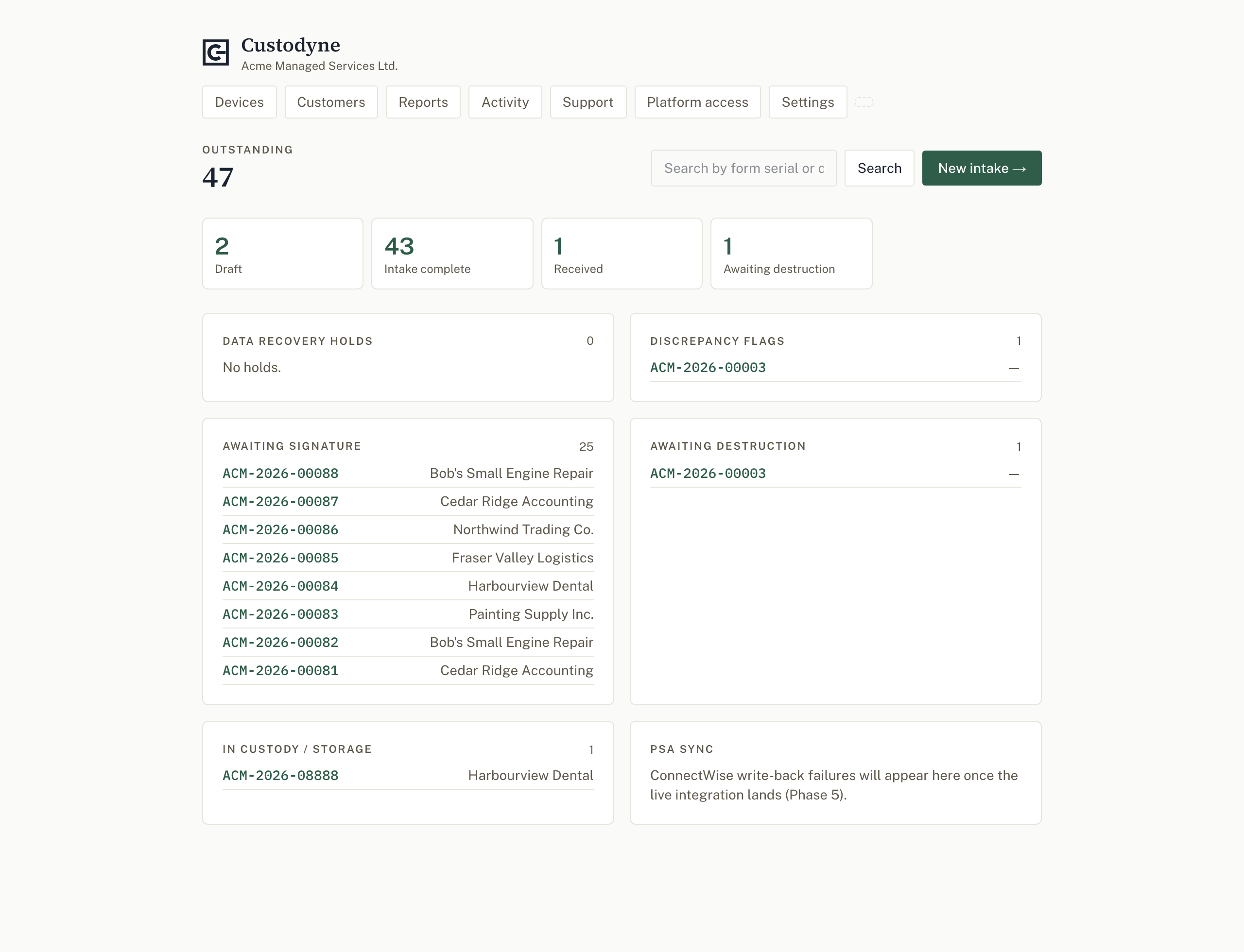The image size is (1244, 952).
Task: Click Harbourview Dental on 00084 row
Action: (x=531, y=586)
